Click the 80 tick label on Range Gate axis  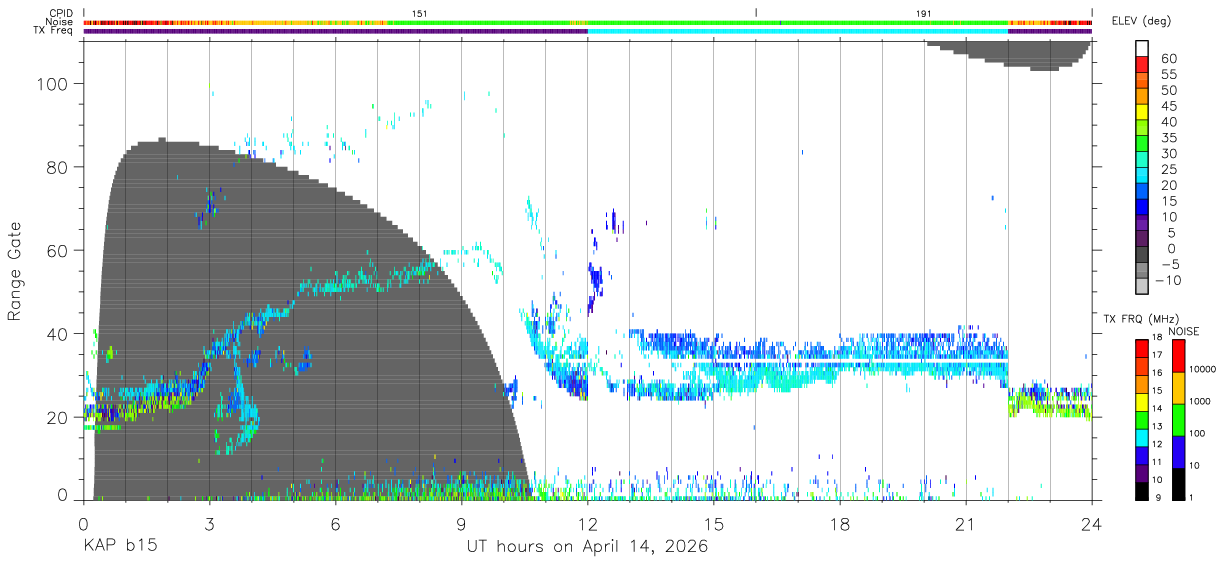tap(60, 168)
